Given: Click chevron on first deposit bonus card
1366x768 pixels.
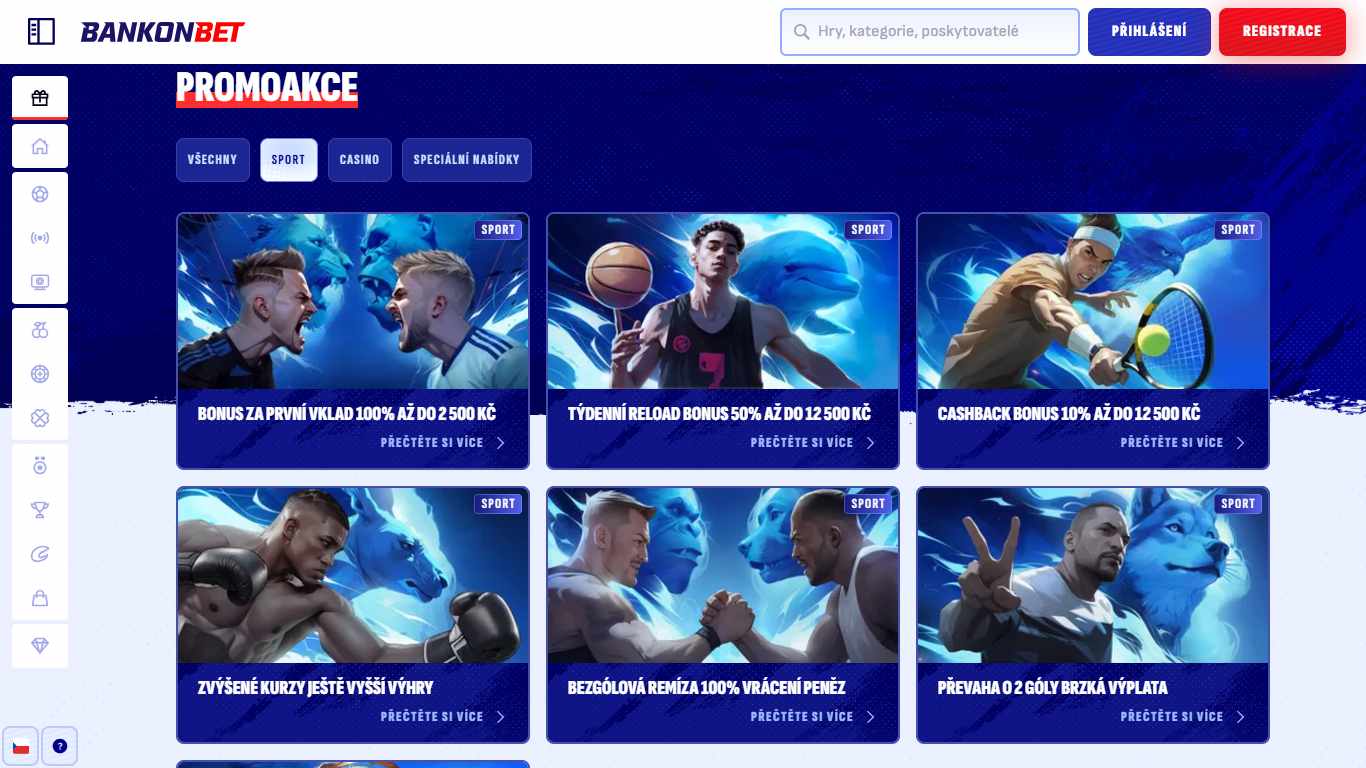Looking at the screenshot, I should 501,443.
